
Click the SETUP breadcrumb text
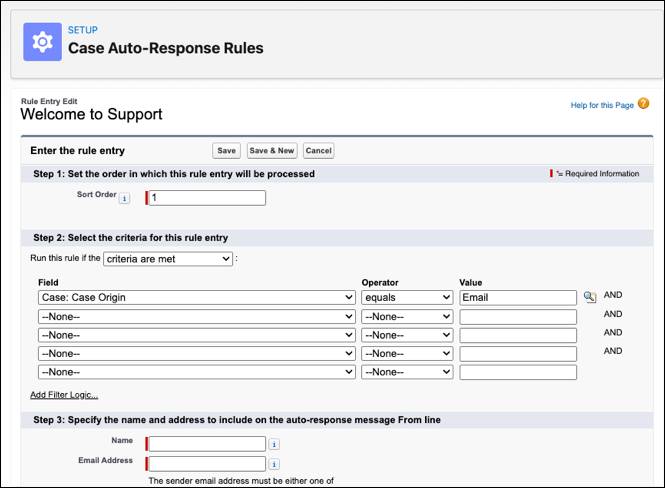(83, 30)
